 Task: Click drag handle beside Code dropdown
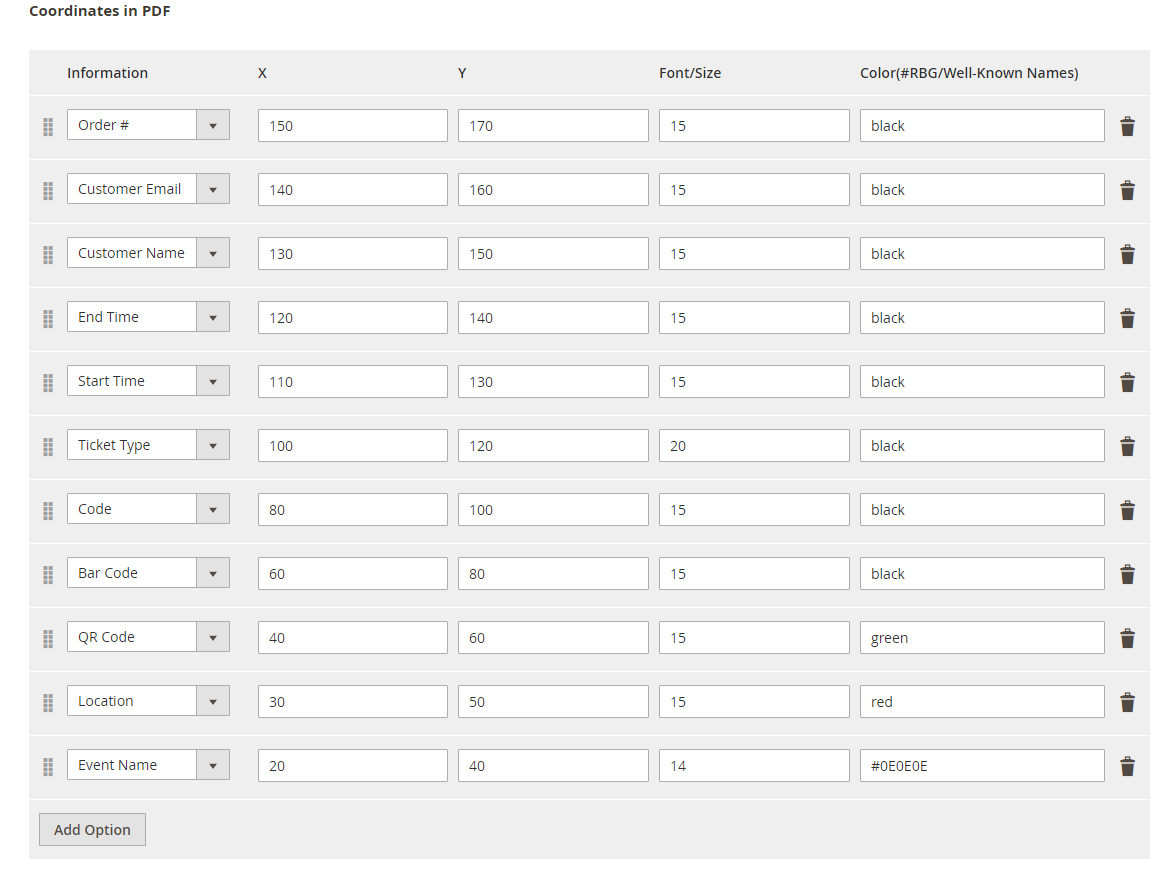point(49,511)
